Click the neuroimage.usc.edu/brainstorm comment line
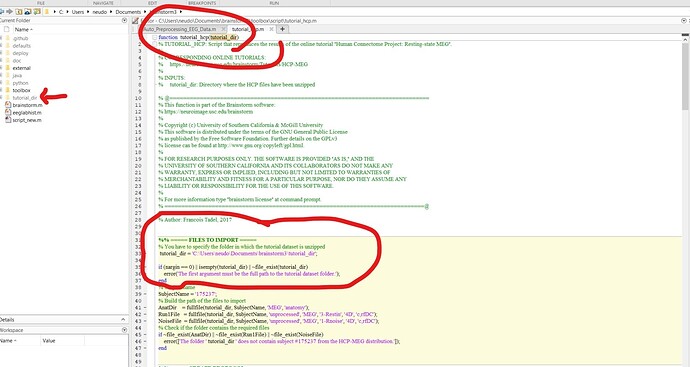 pos(206,112)
